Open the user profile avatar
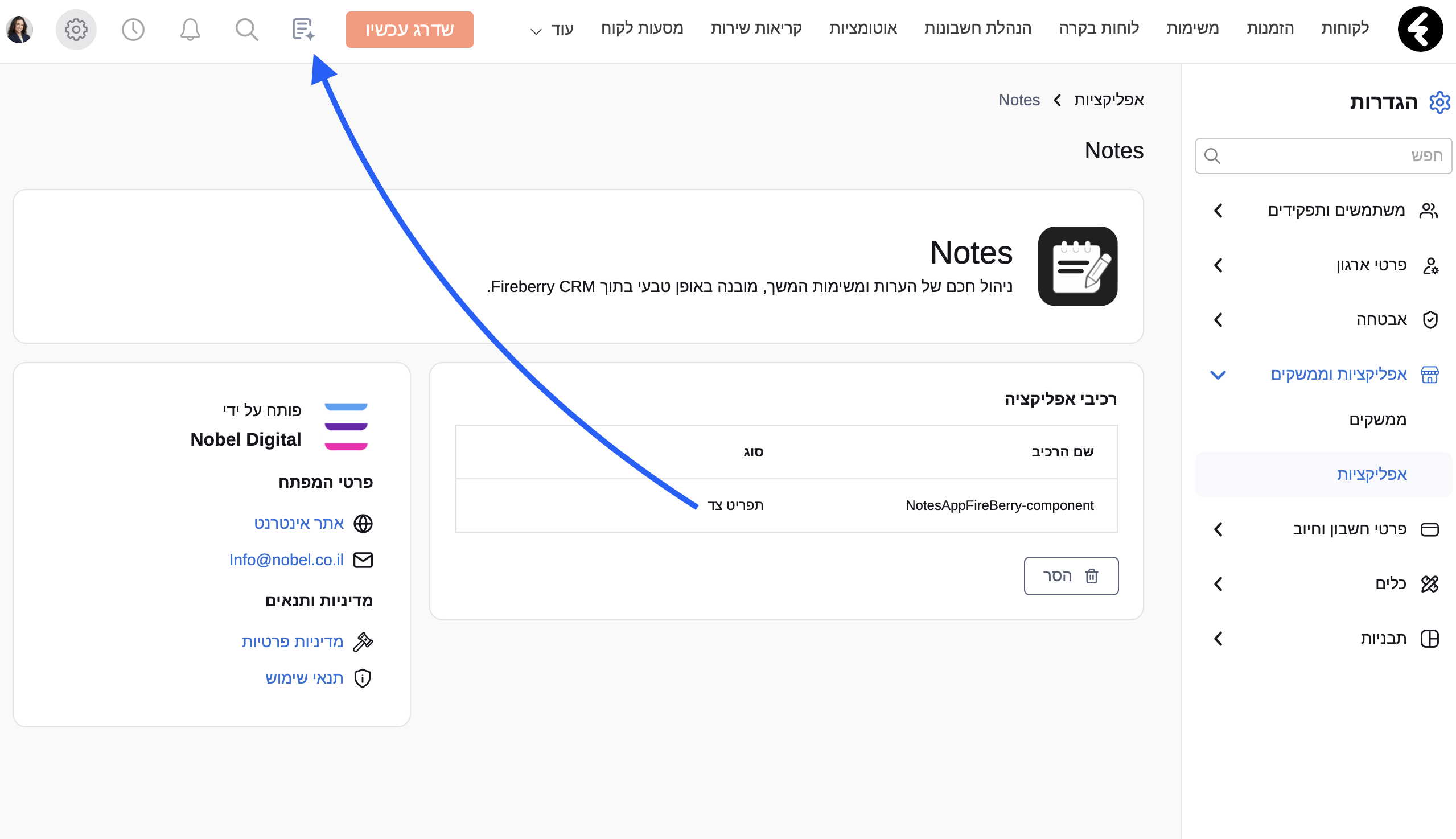The height and width of the screenshot is (839, 1456). (19, 29)
